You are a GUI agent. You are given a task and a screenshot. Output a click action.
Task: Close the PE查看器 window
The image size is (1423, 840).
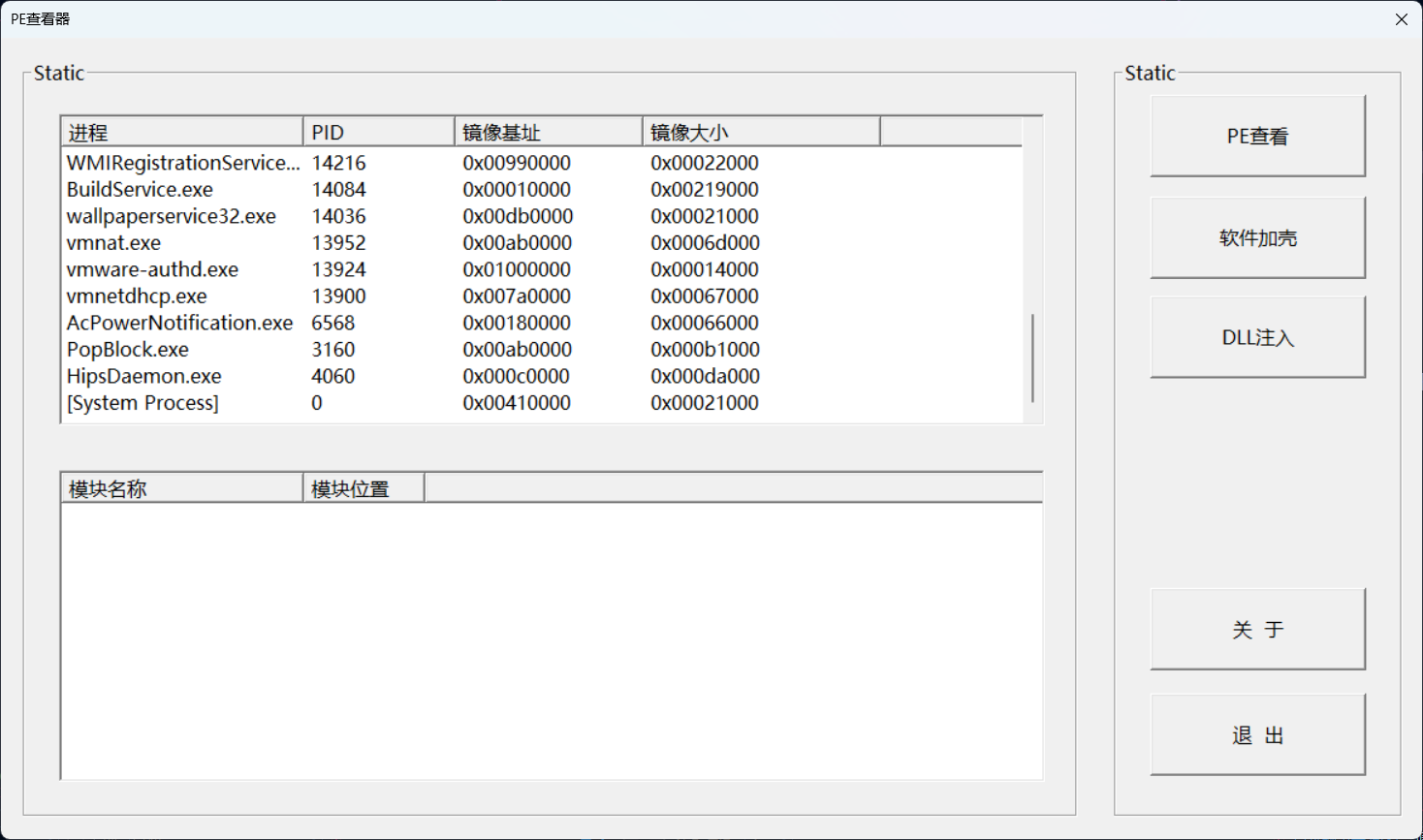[x=1401, y=19]
